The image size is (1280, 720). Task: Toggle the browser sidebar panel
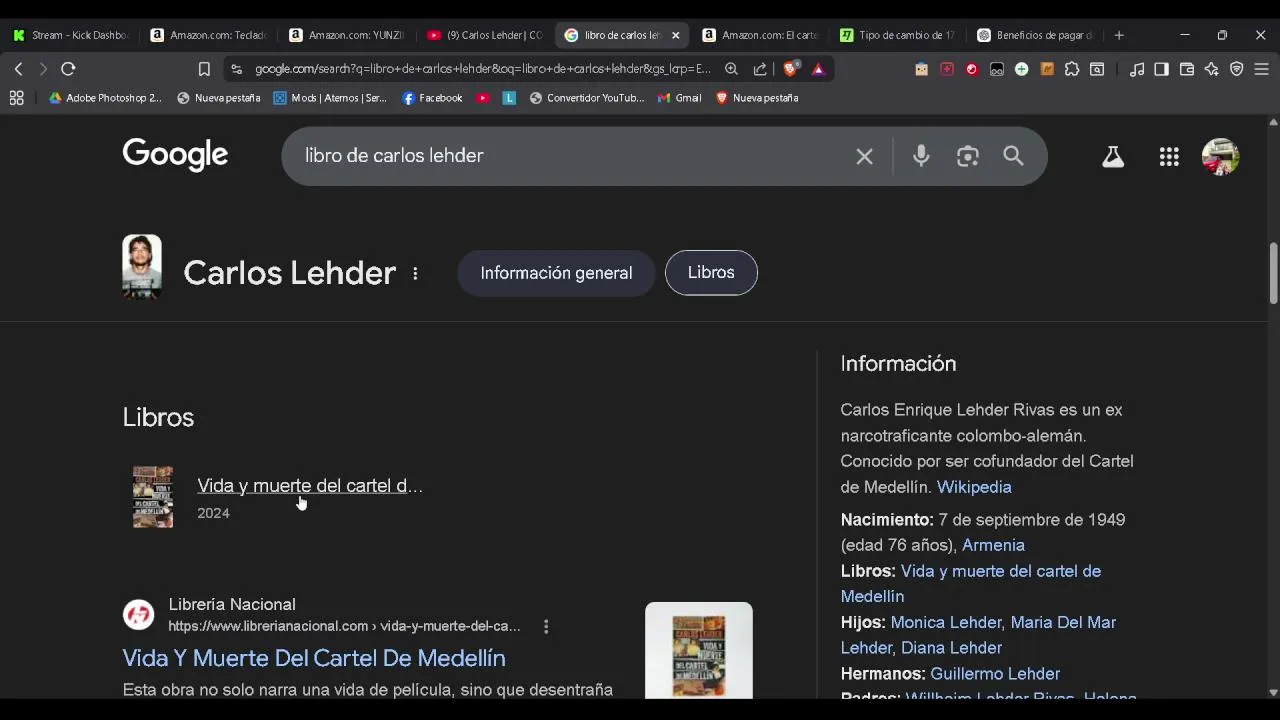(x=1161, y=69)
